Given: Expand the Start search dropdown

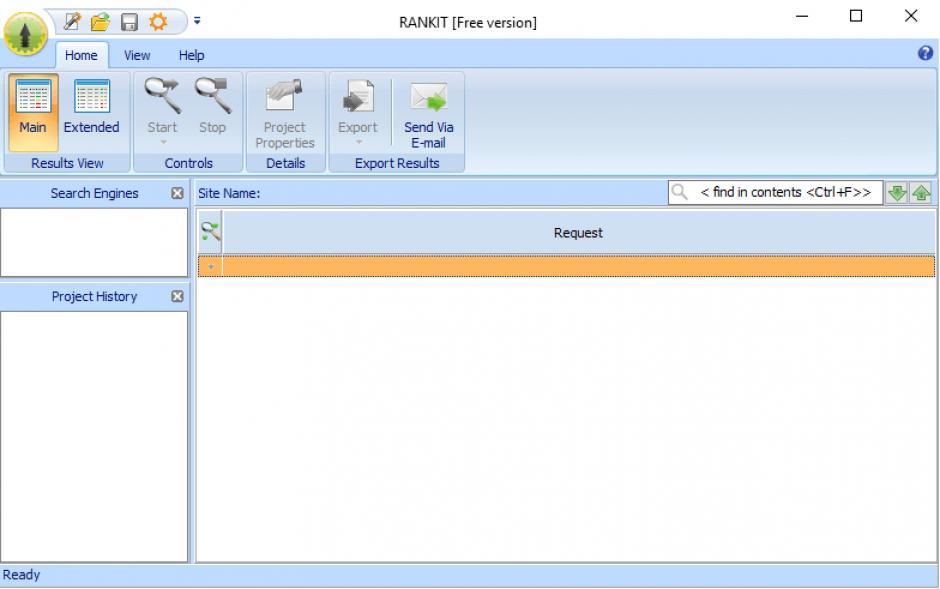Looking at the screenshot, I should pos(162,142).
